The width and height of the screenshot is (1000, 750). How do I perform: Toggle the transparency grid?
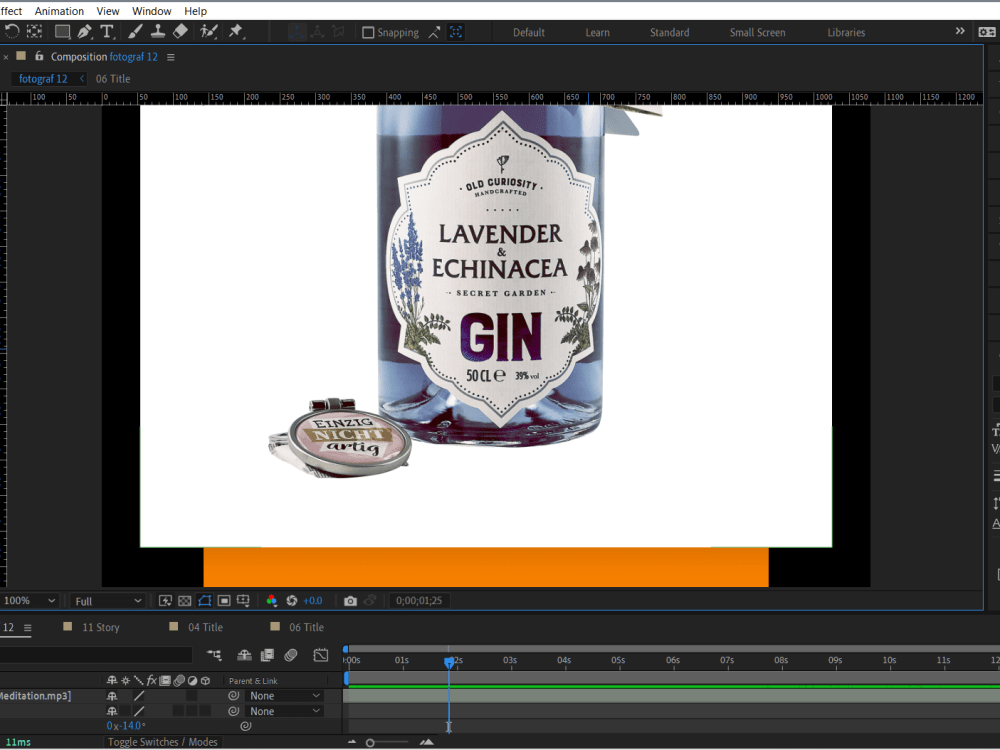[x=185, y=601]
